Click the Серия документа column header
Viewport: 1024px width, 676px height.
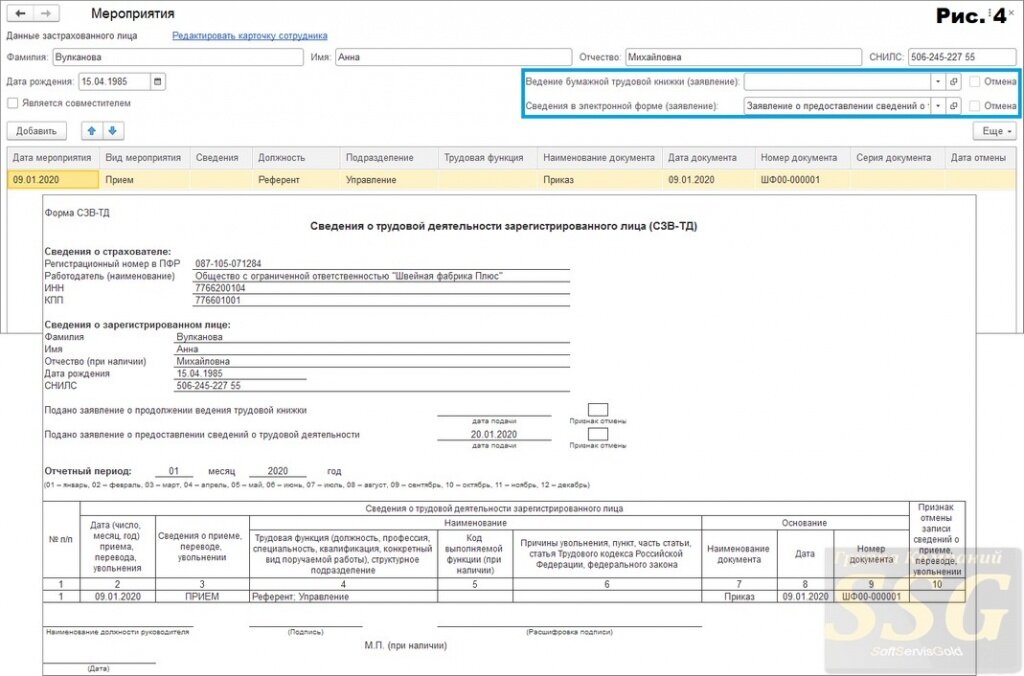(x=897, y=157)
